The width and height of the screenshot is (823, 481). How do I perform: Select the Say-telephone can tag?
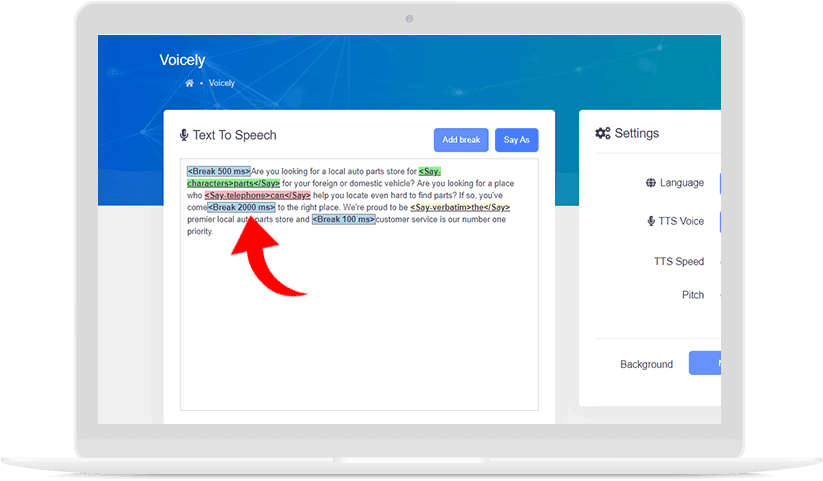tap(258, 195)
